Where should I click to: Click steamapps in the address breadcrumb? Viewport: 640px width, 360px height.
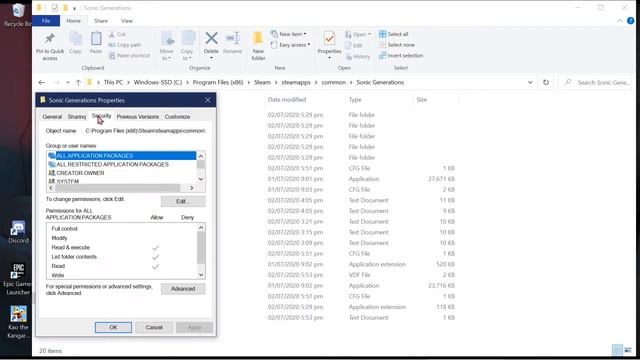pyautogui.click(x=296, y=82)
